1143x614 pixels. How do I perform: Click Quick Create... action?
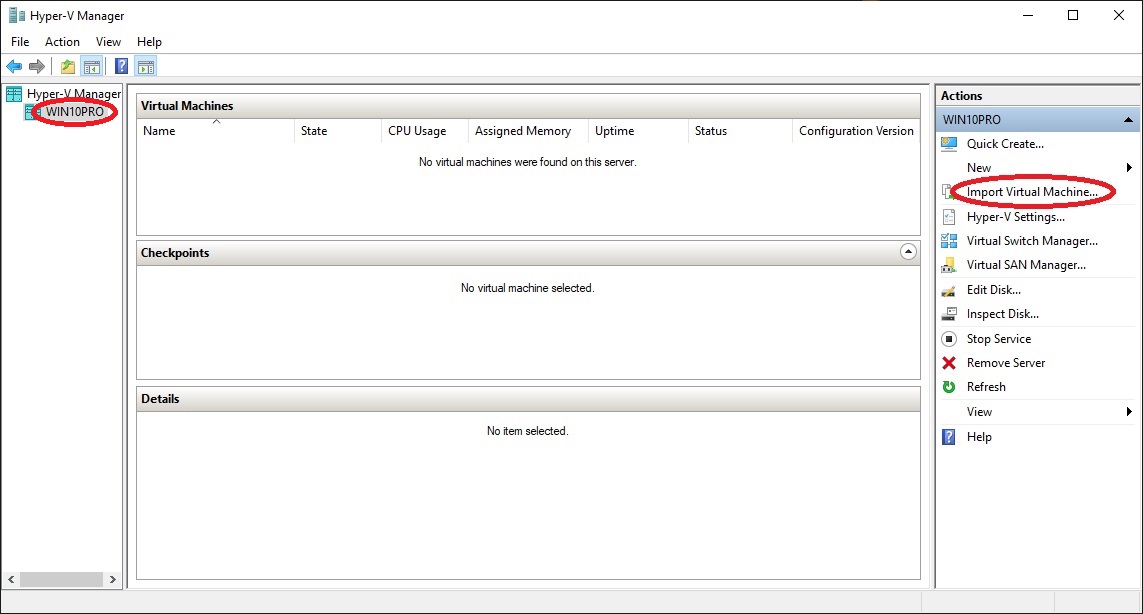pos(1005,144)
